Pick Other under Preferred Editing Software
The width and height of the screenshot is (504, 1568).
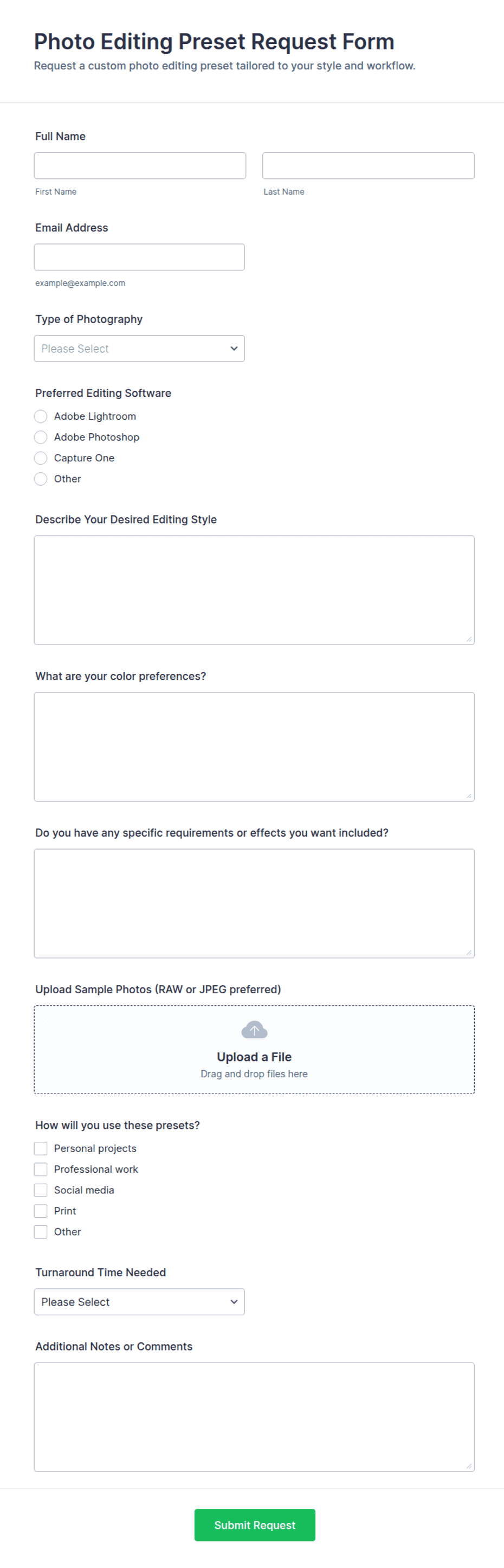[x=41, y=478]
